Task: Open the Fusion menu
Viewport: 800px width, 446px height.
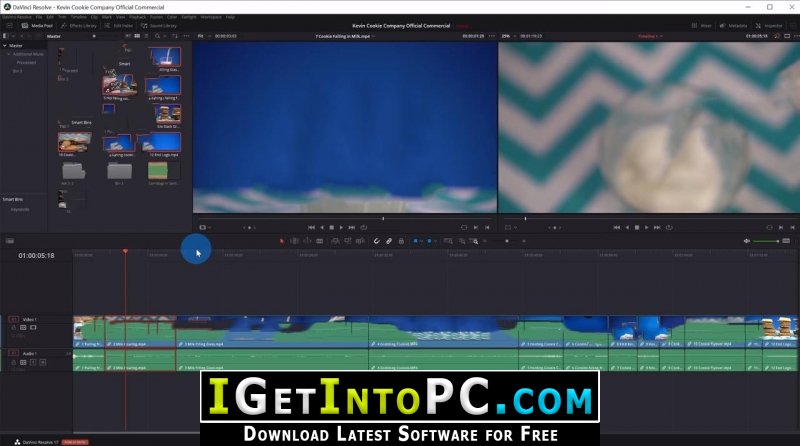Action: point(156,17)
